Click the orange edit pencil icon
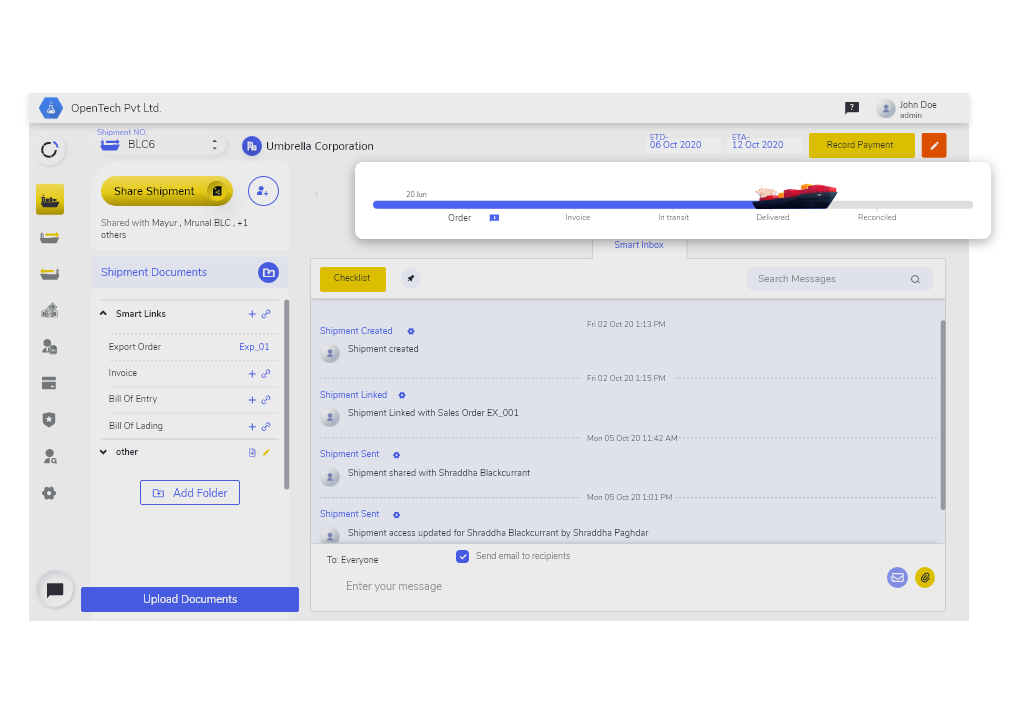 point(933,145)
